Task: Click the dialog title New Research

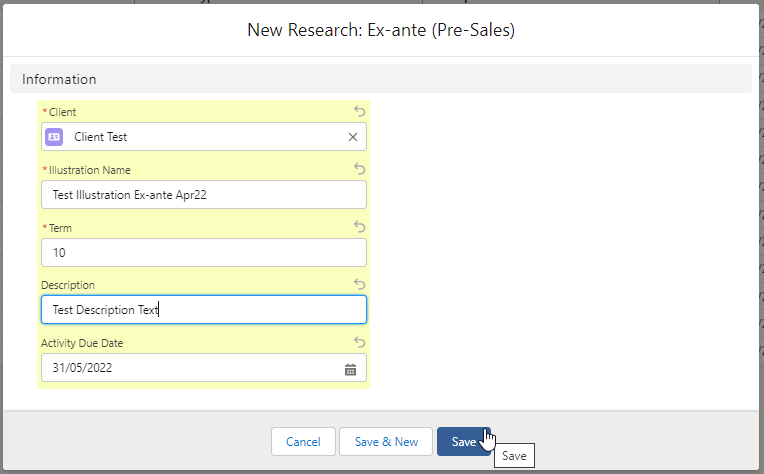Action: point(381,31)
